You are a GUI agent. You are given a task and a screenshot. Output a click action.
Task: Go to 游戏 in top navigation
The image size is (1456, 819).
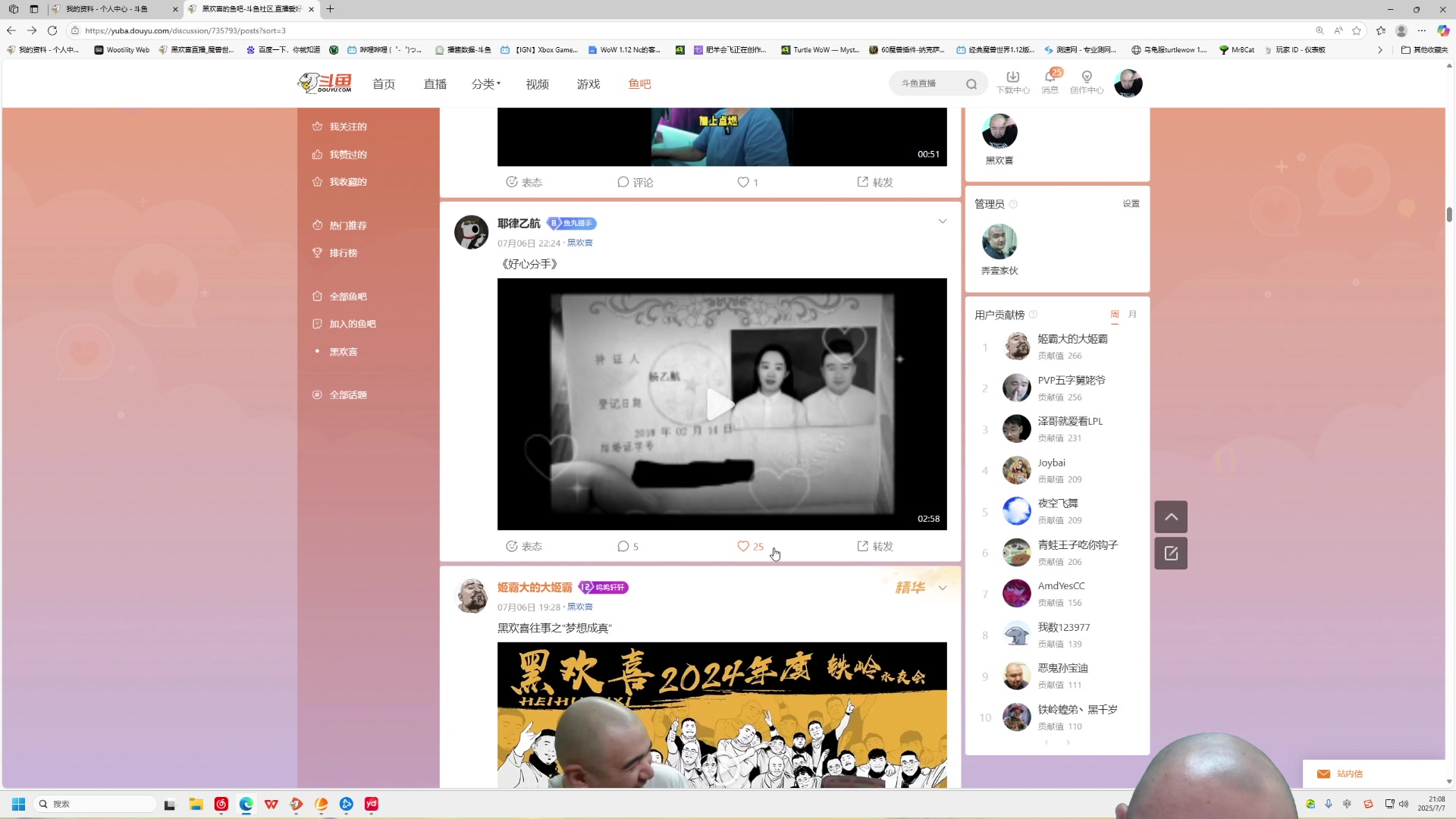coord(588,84)
